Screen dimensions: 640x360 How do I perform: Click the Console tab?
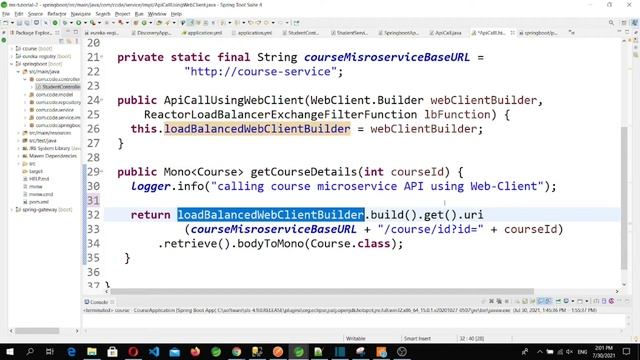click(99, 302)
